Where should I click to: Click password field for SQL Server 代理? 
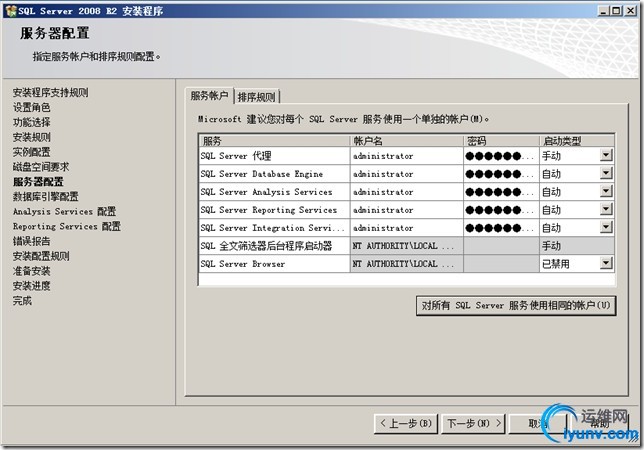(x=501, y=156)
